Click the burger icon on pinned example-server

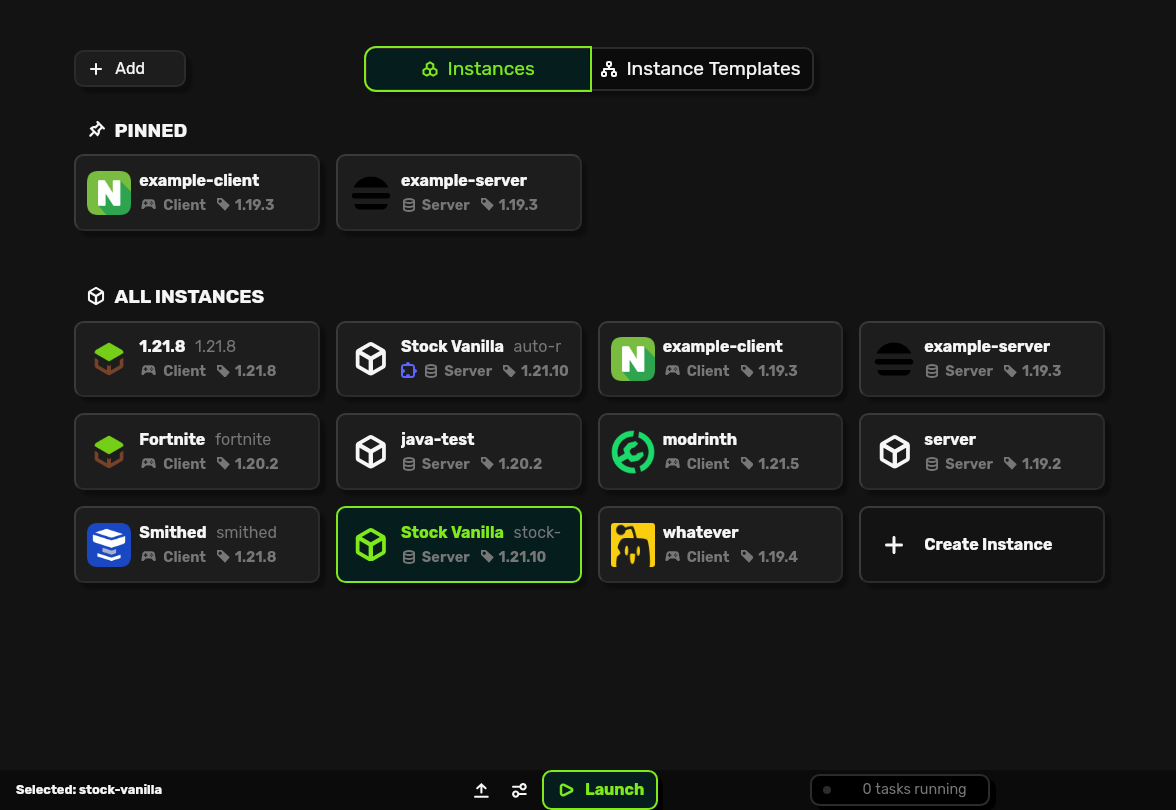tap(370, 193)
